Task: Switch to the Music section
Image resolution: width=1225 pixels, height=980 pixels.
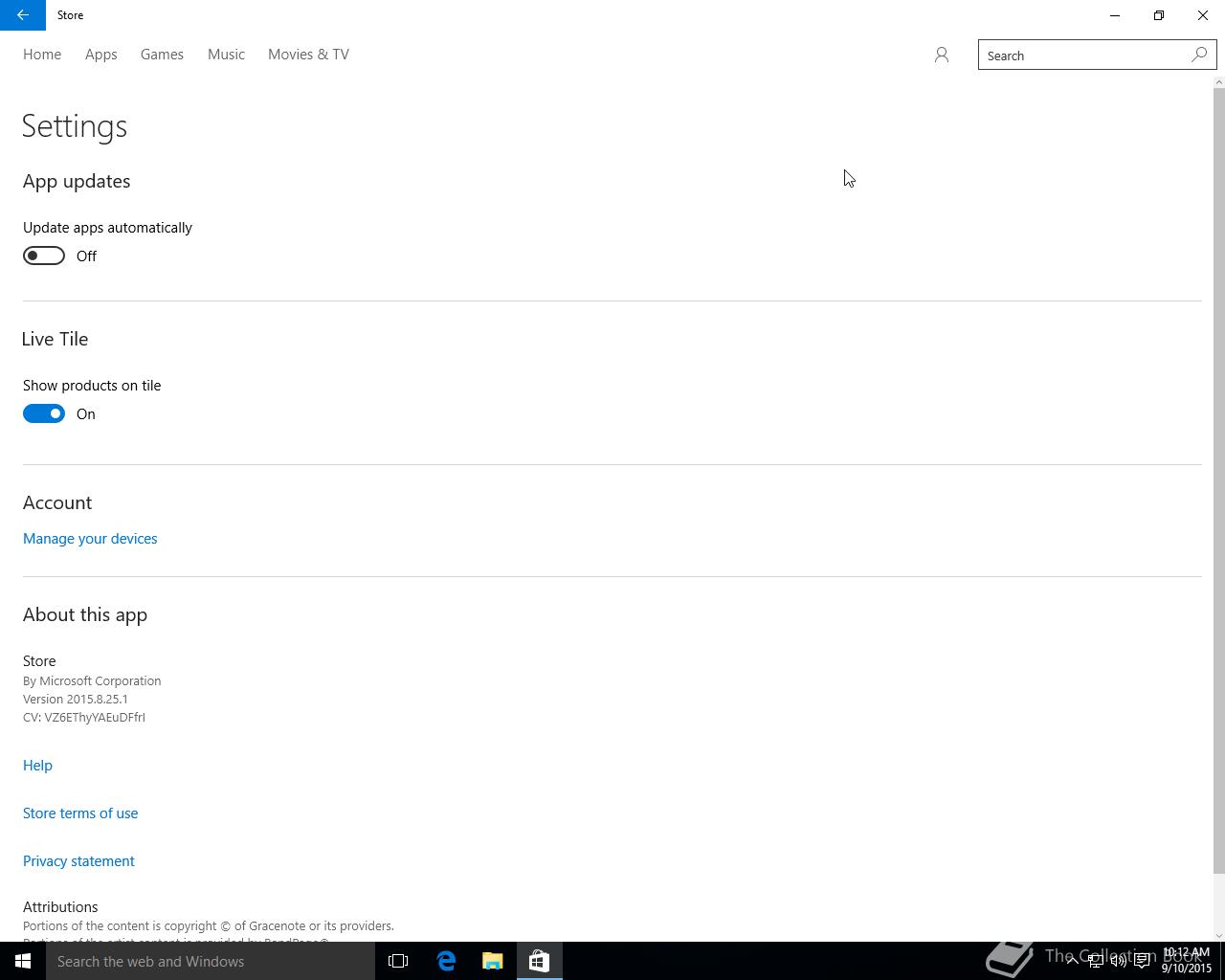Action: point(226,55)
